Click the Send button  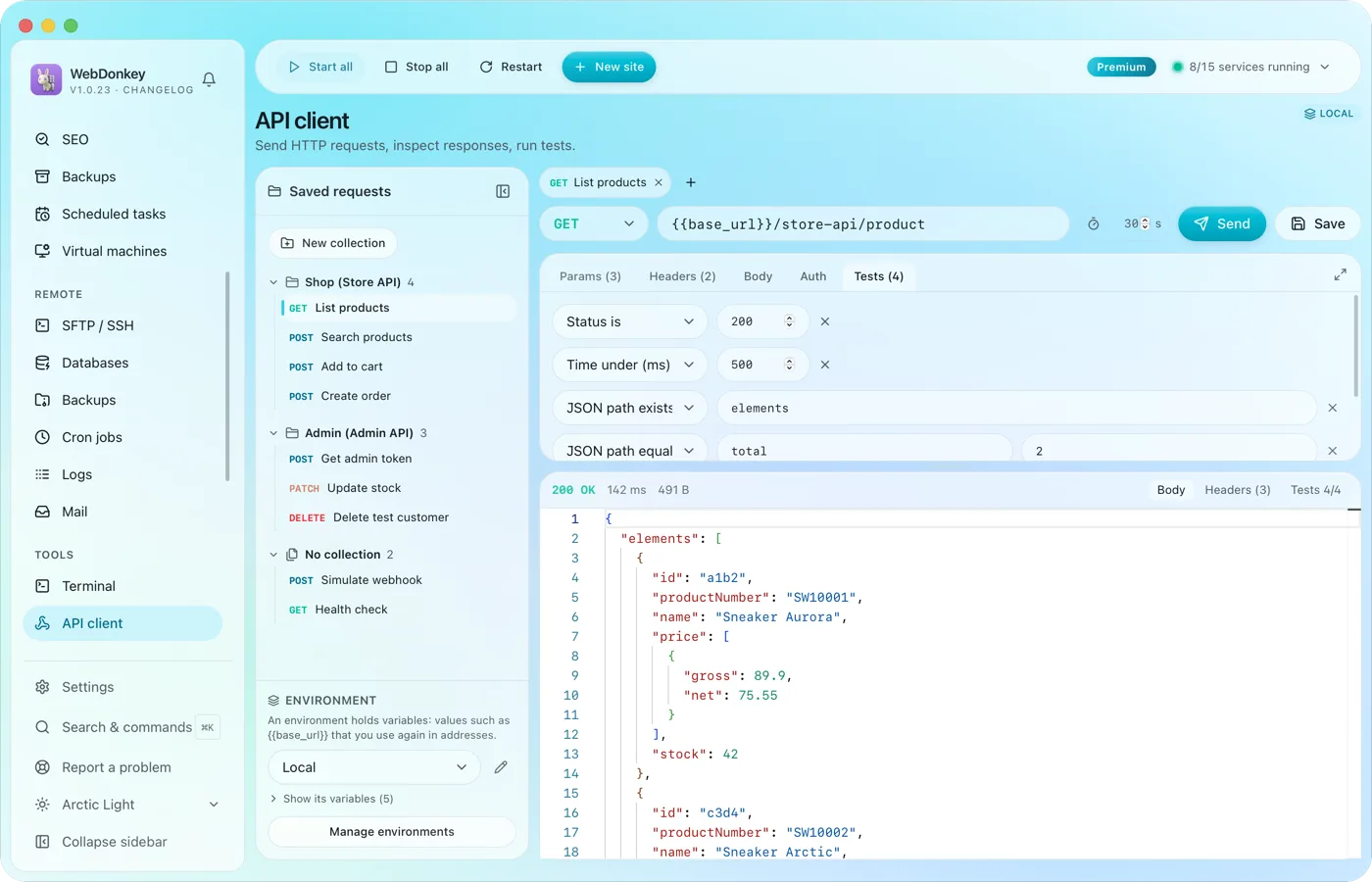click(1222, 223)
